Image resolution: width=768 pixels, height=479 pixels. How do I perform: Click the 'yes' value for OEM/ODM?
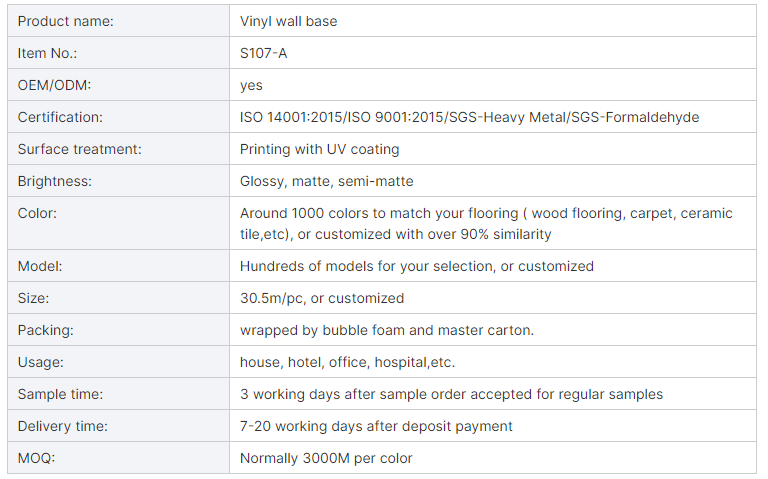coord(251,85)
